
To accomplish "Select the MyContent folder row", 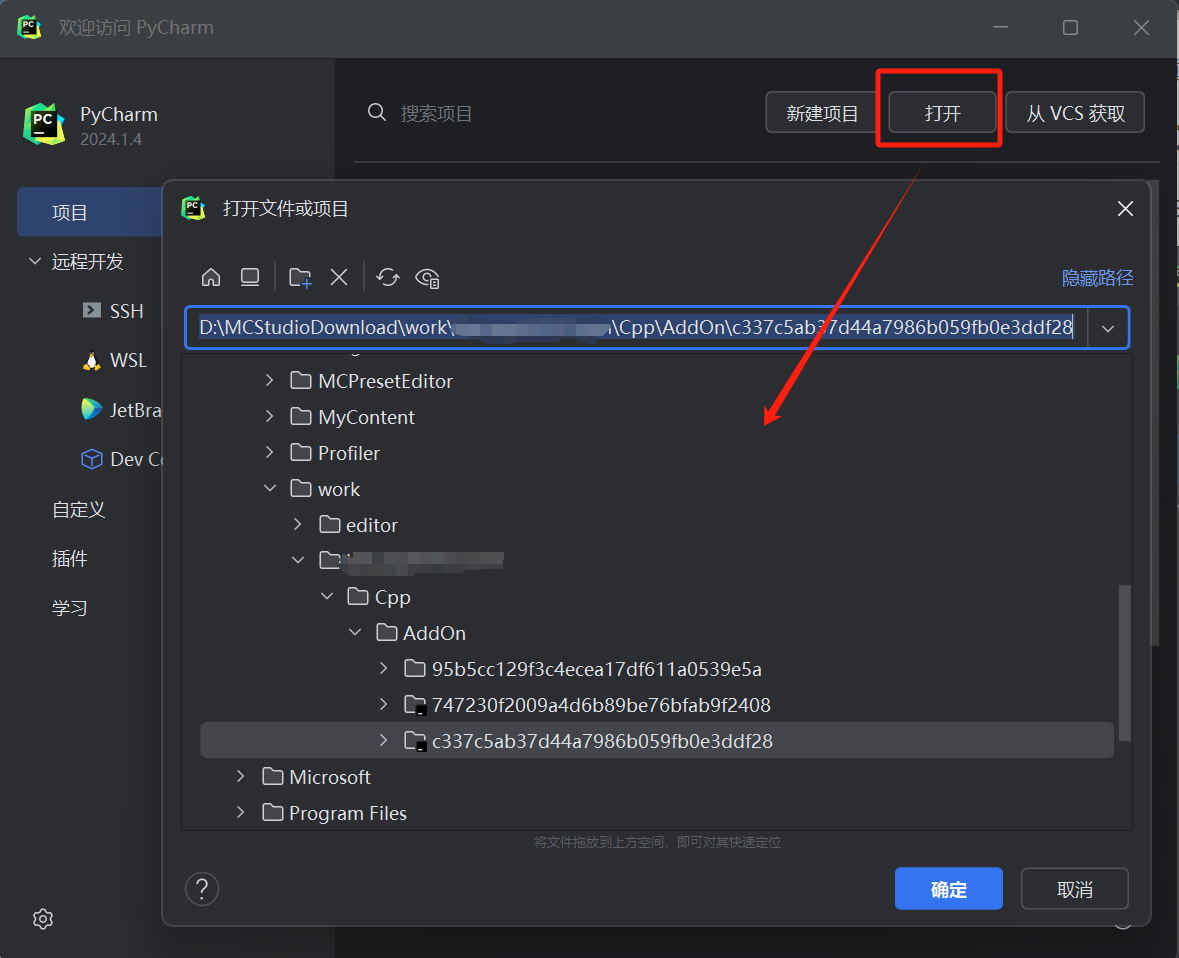I will [x=656, y=417].
